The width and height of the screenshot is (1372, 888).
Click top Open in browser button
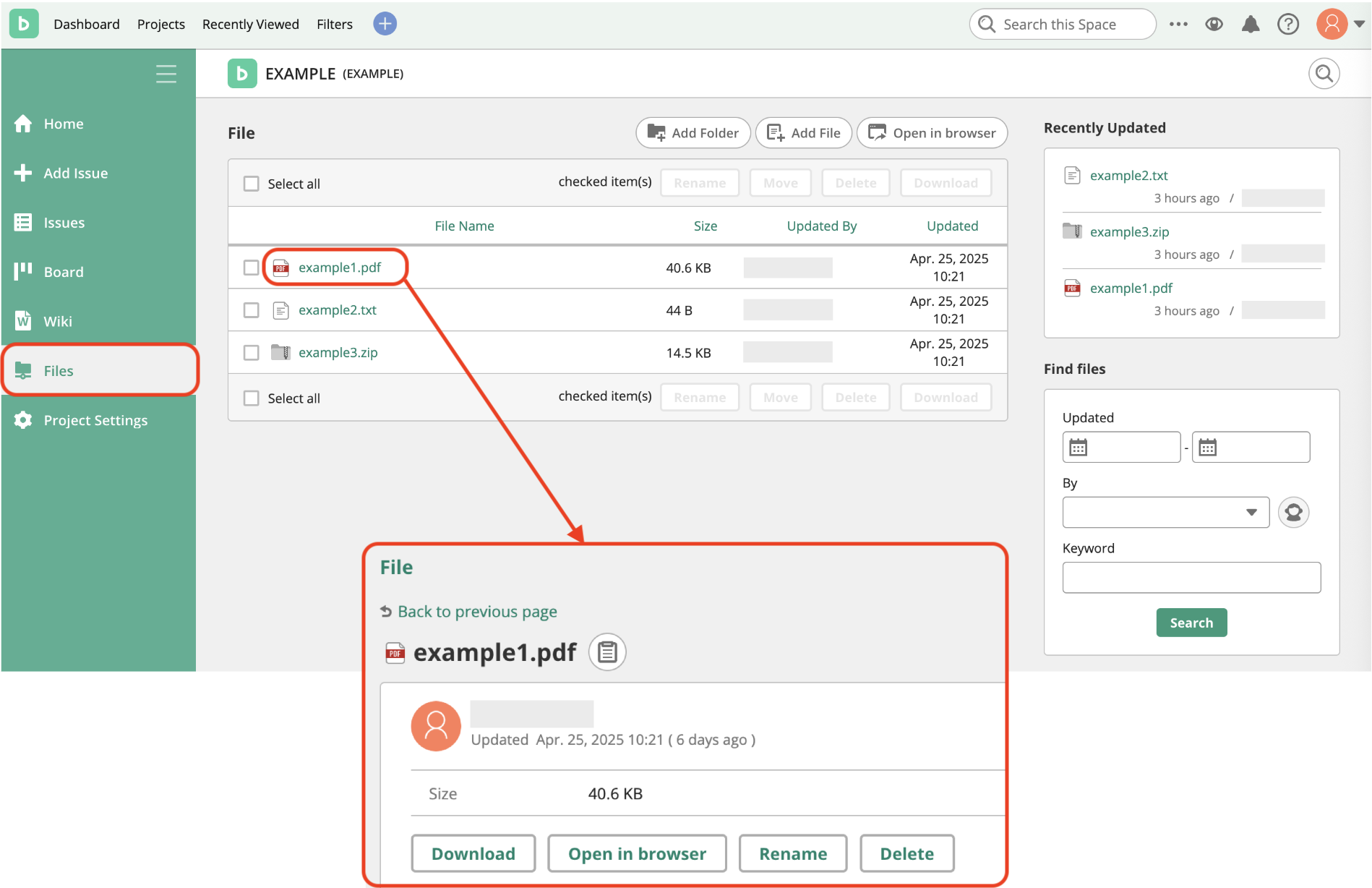coord(932,133)
